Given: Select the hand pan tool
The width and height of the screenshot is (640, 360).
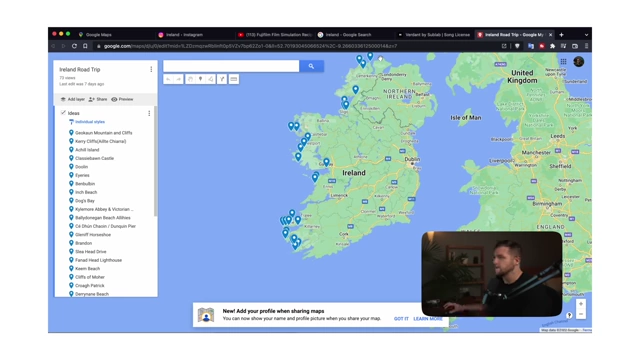Looking at the screenshot, I should click(x=190, y=79).
